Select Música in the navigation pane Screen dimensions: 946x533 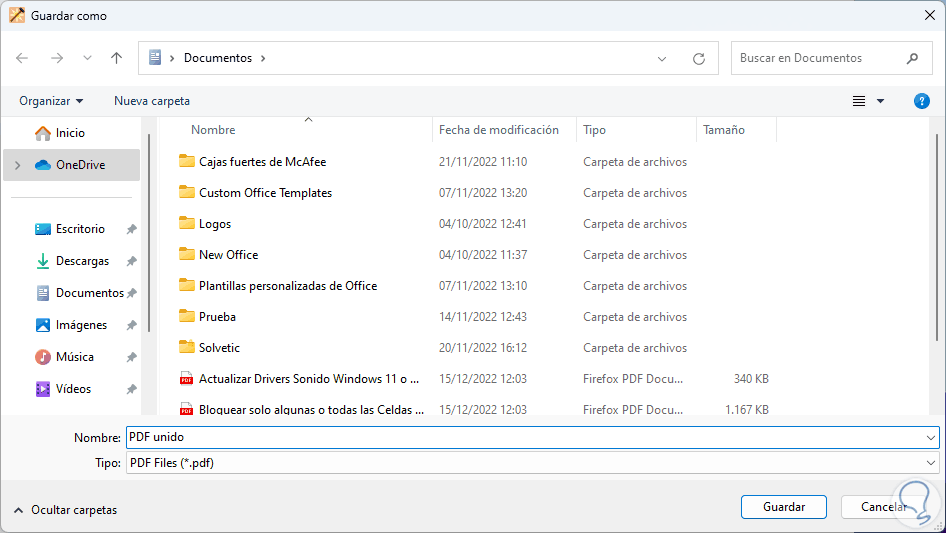pos(75,357)
